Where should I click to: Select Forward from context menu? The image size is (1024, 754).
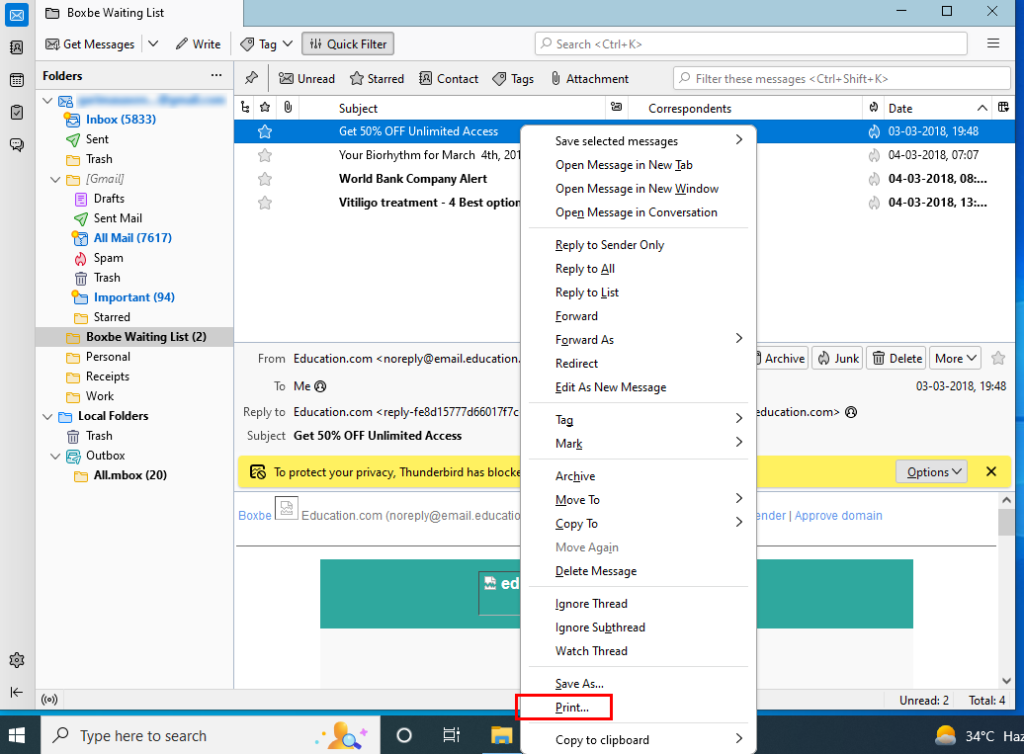(637, 316)
